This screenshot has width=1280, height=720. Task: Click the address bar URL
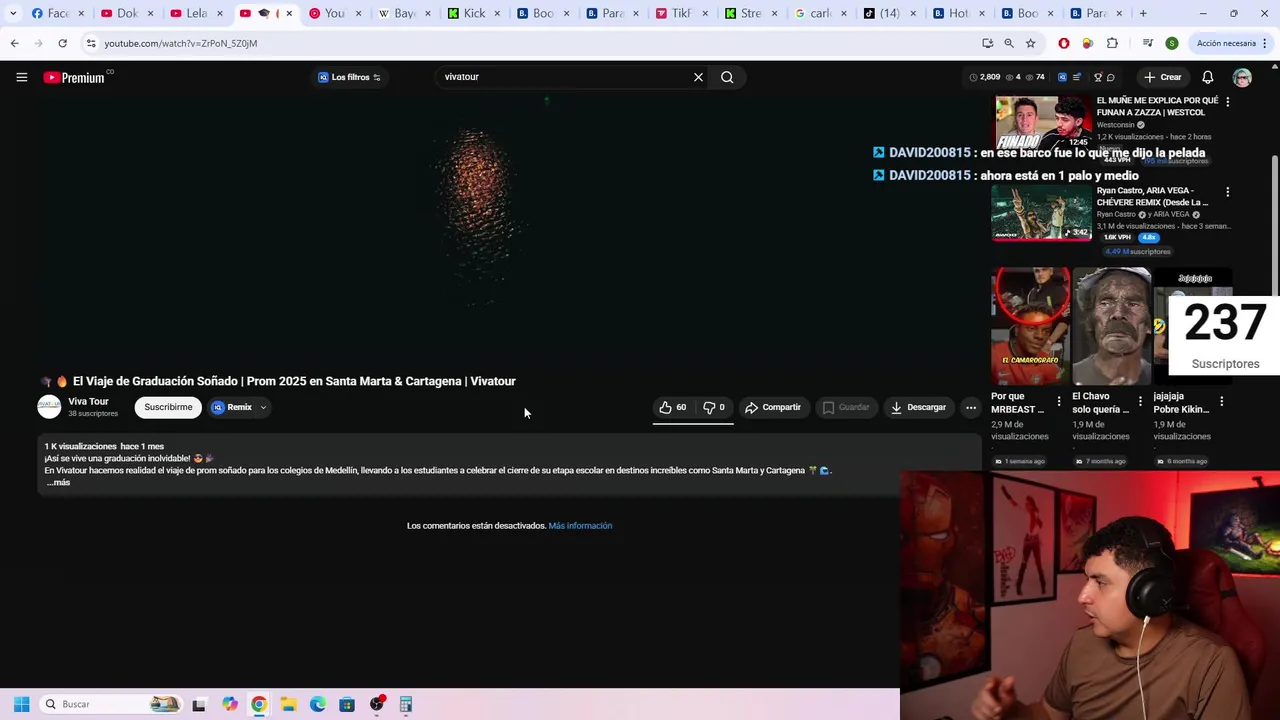(181, 43)
